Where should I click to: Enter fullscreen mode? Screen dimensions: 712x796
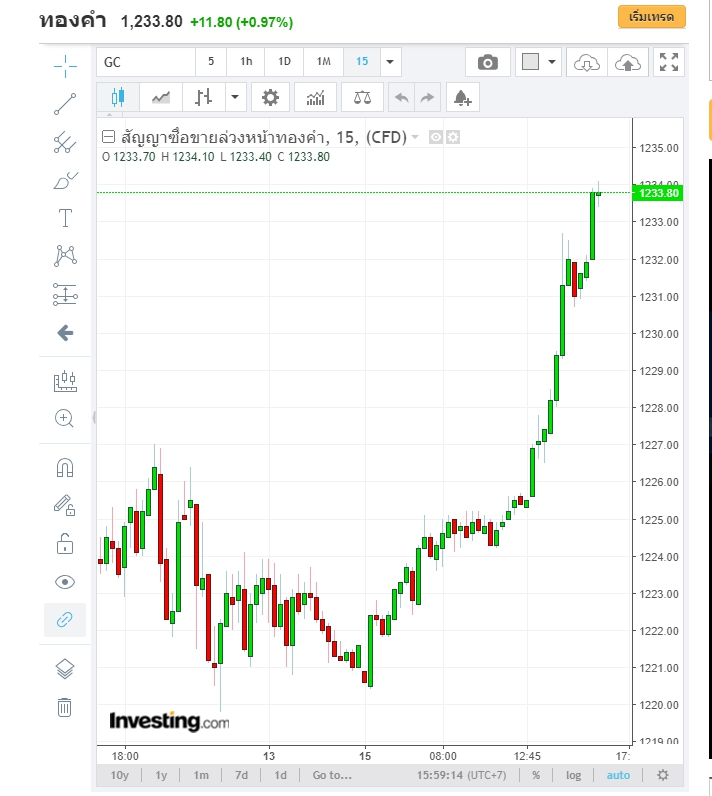click(x=669, y=62)
